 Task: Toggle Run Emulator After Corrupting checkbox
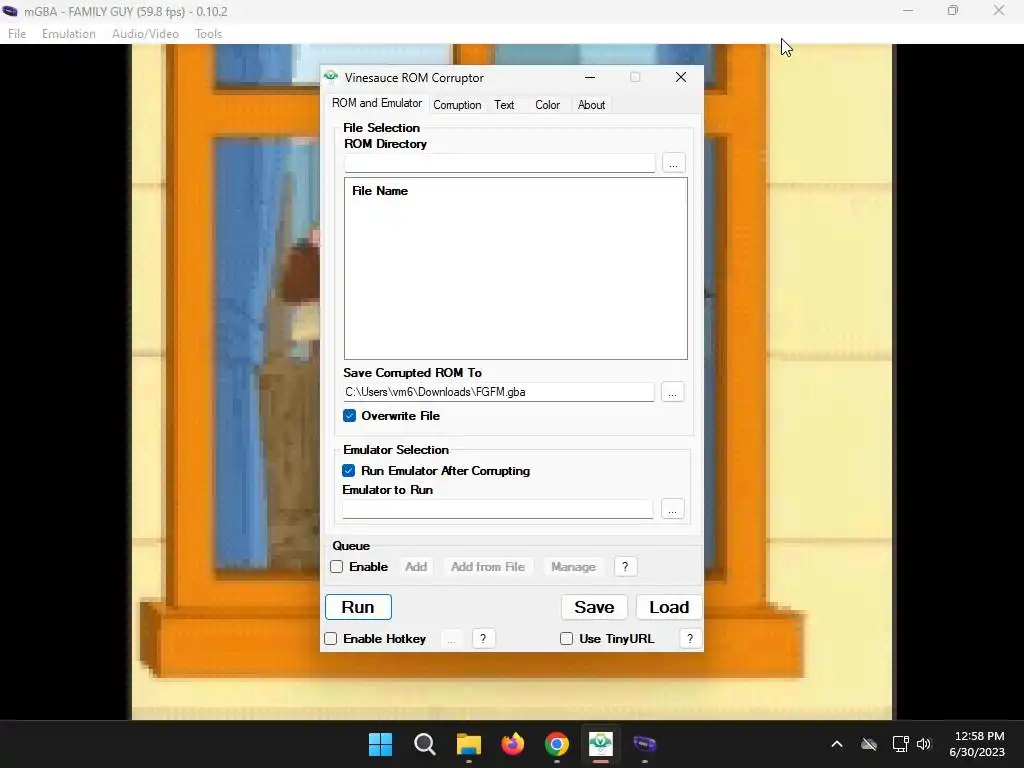click(349, 471)
